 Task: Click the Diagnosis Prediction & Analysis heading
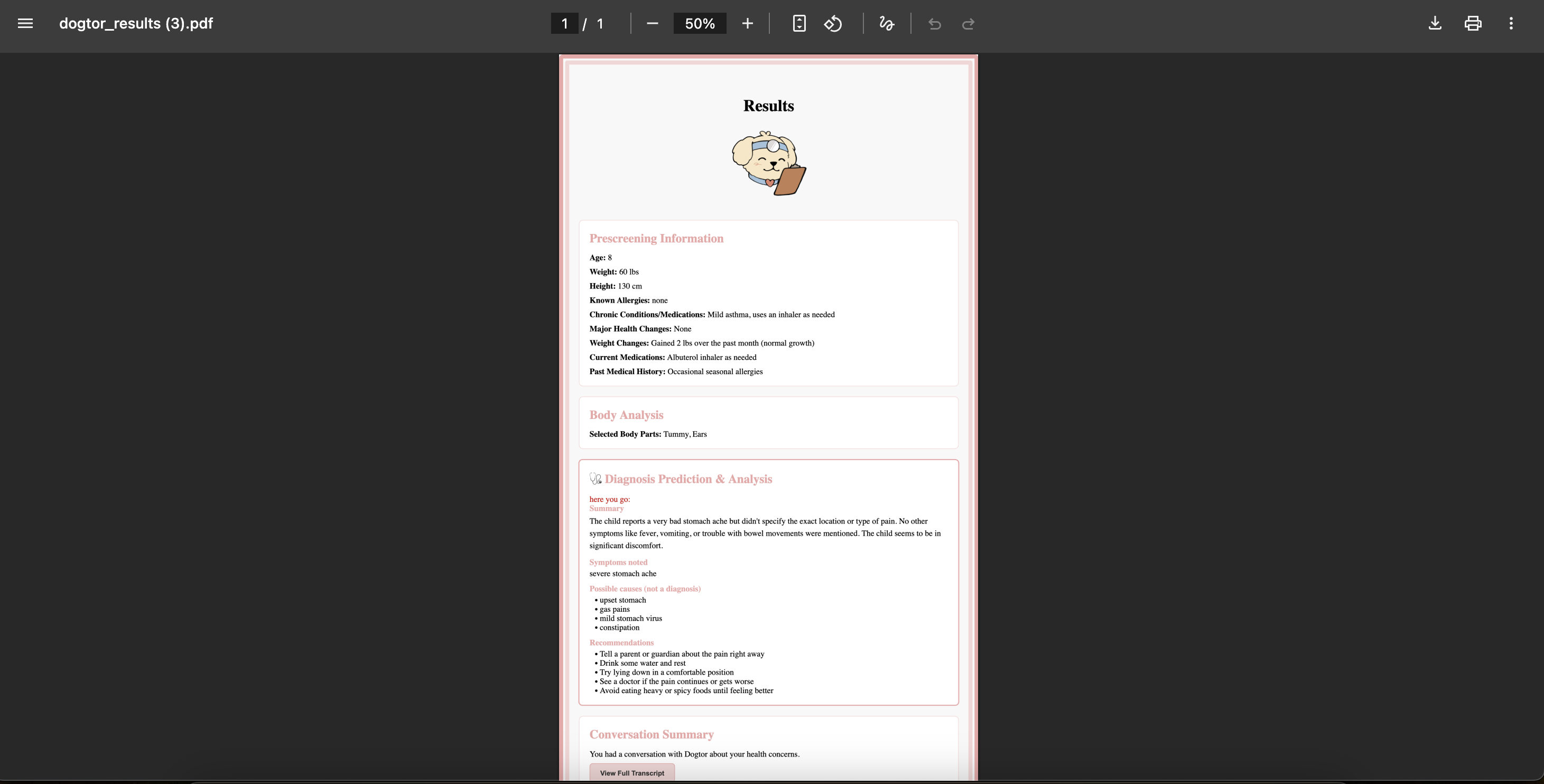point(688,479)
